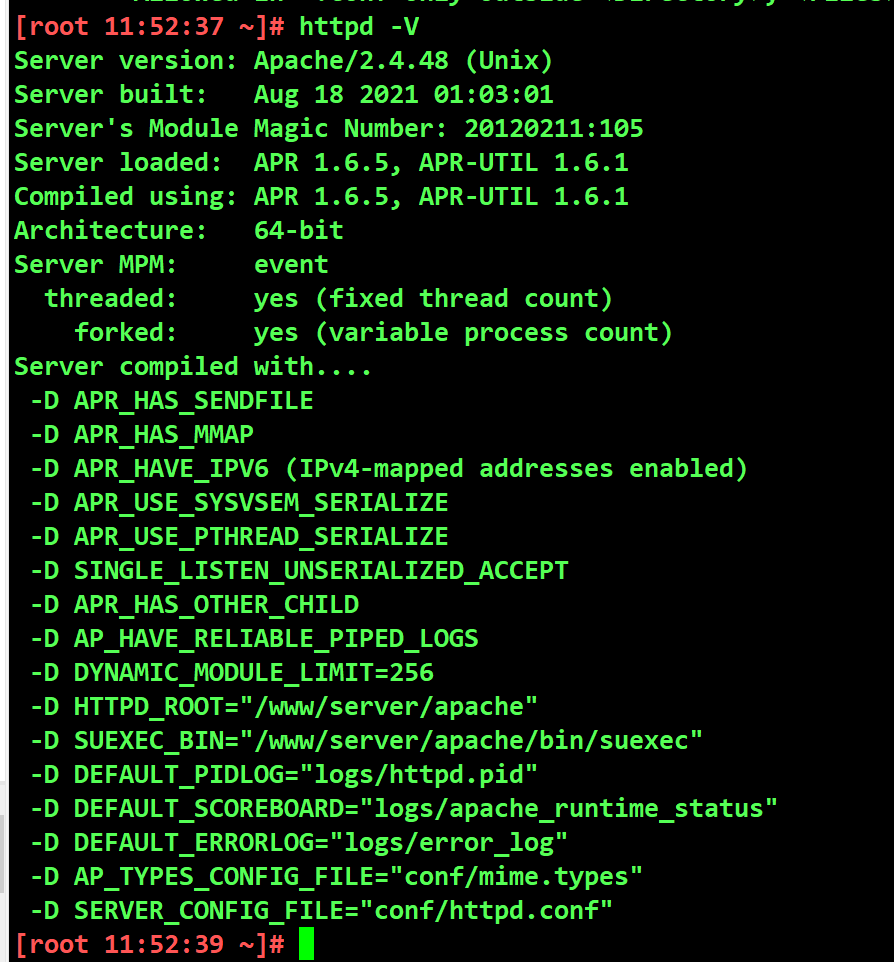Click the green terminal cursor block
Image resolution: width=894 pixels, height=962 pixels.
pyautogui.click(x=306, y=944)
